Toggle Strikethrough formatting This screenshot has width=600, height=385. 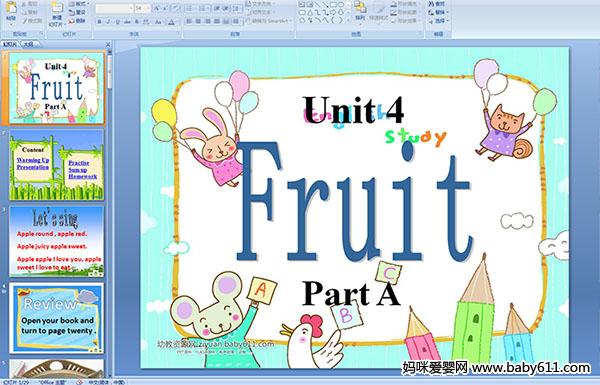click(x=127, y=22)
